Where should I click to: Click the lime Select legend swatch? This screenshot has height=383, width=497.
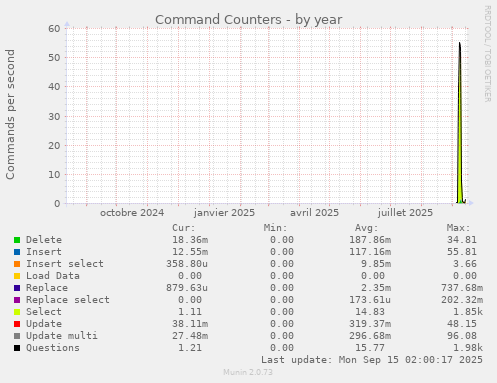(x=17, y=312)
